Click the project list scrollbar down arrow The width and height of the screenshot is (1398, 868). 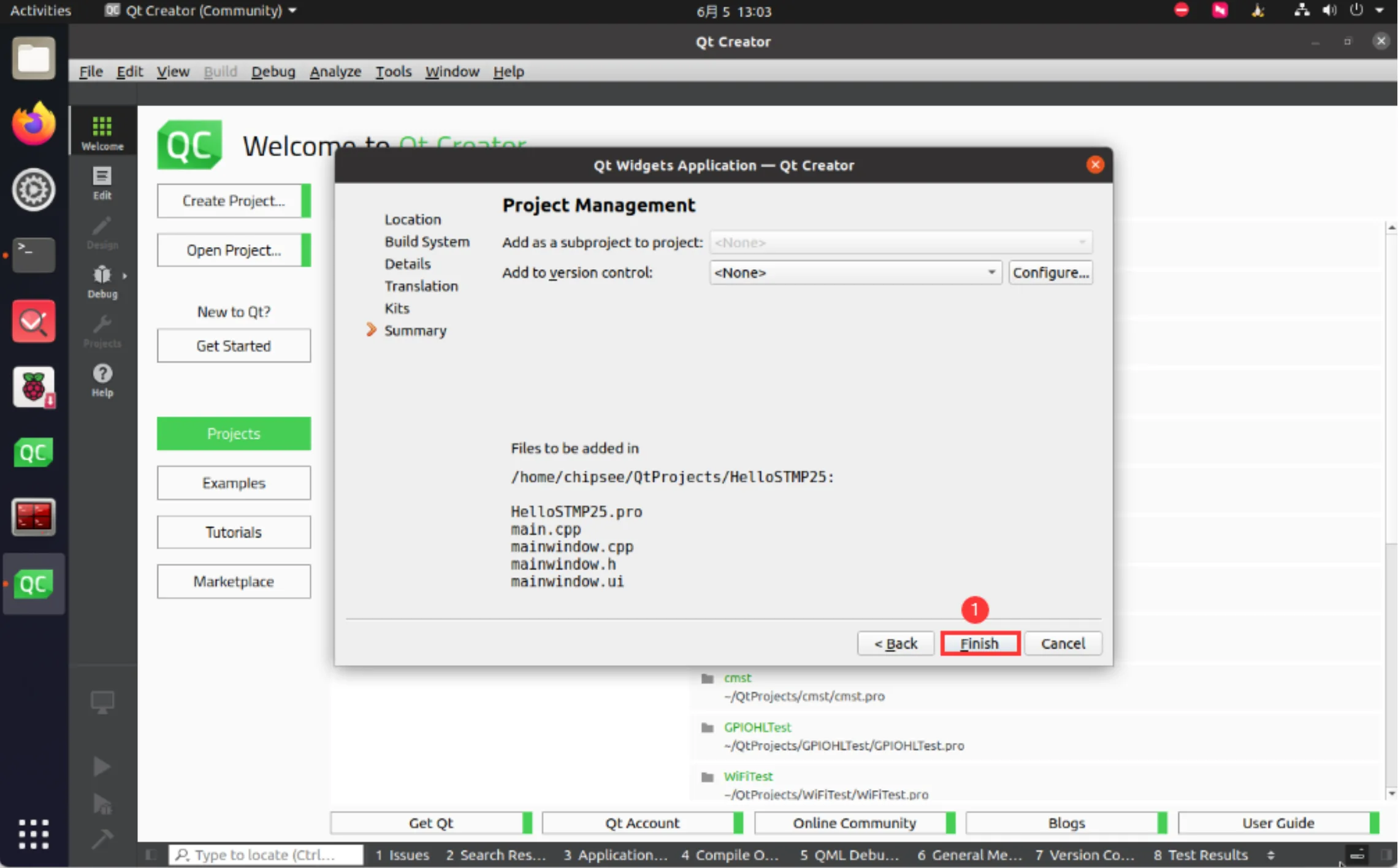tap(1391, 794)
